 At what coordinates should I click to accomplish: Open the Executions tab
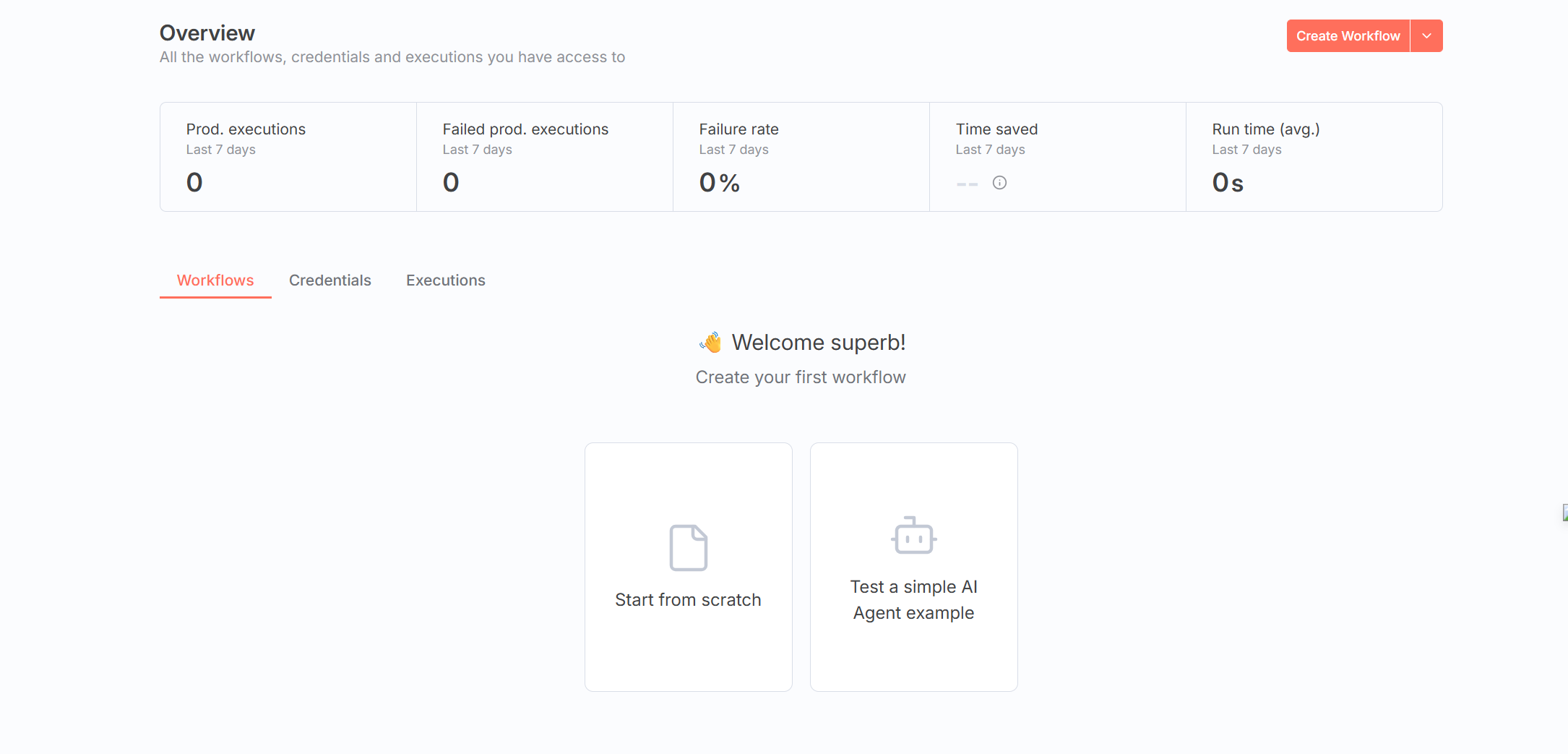coord(446,280)
